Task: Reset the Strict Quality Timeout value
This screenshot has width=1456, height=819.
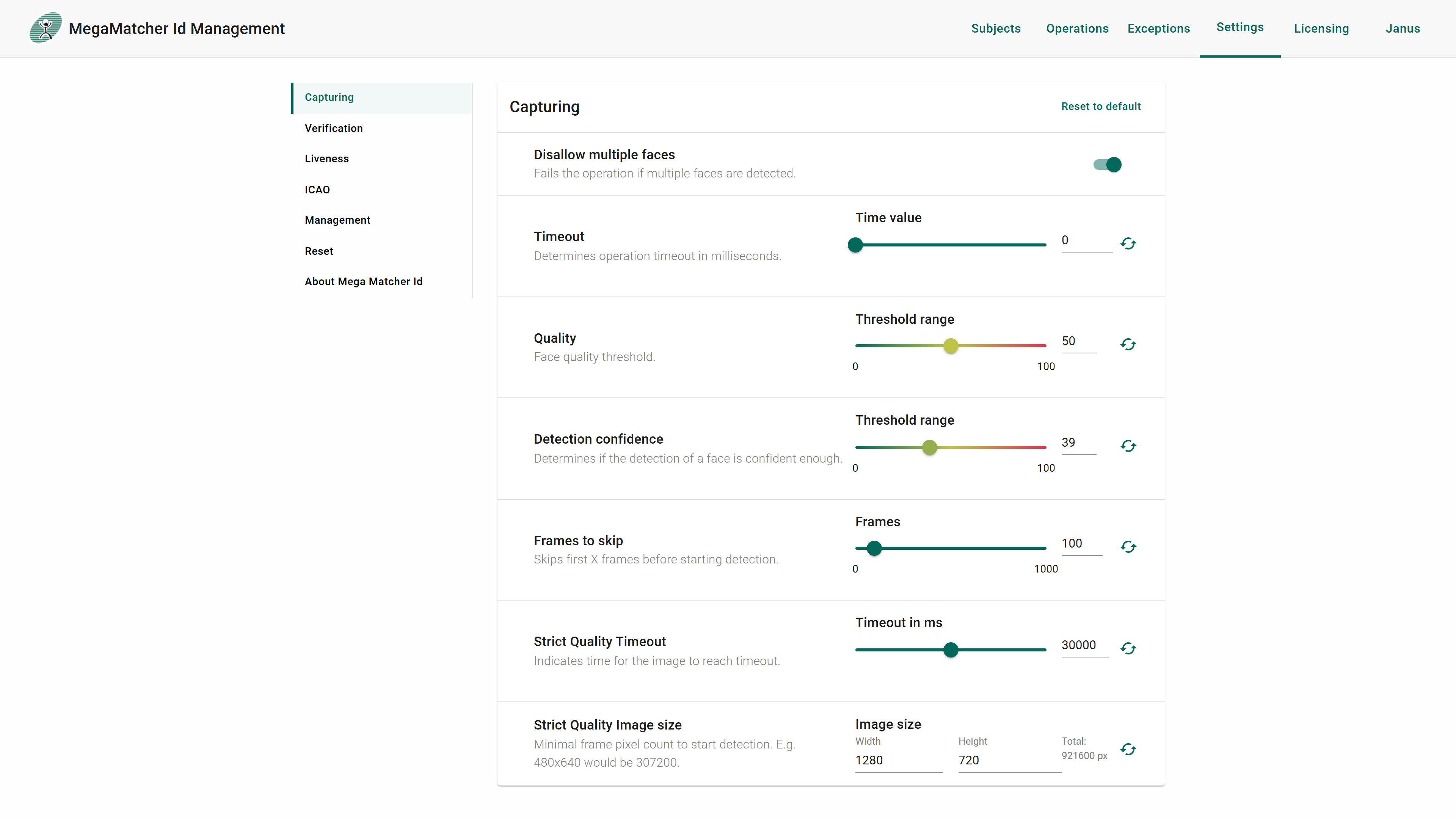Action: (1128, 648)
